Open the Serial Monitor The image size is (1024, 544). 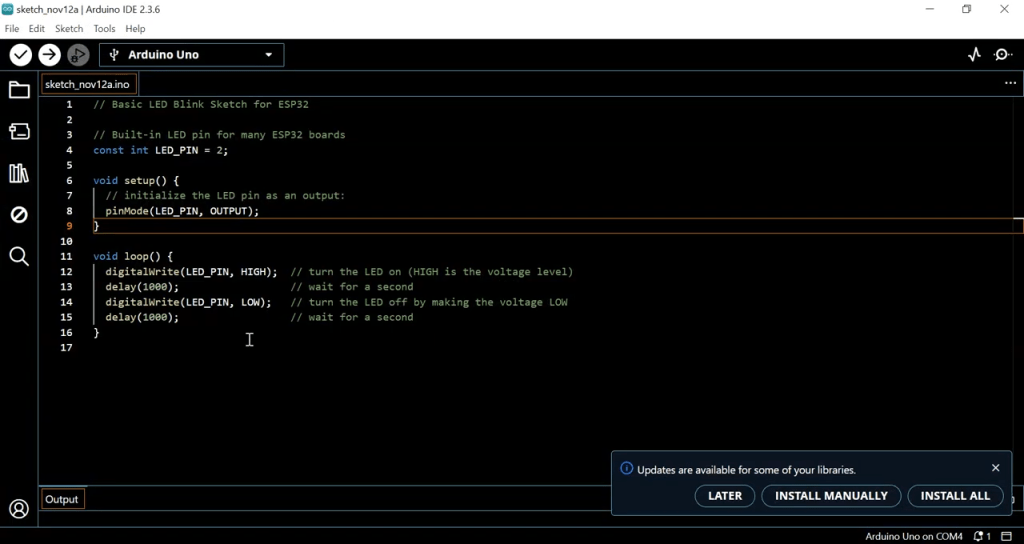(1002, 55)
